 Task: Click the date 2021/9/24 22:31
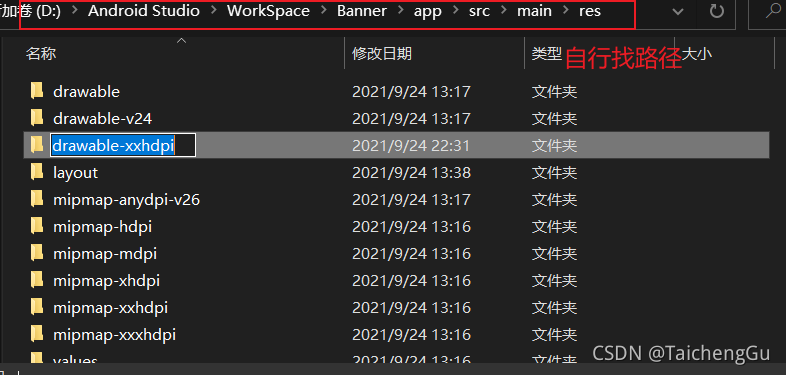pos(411,145)
